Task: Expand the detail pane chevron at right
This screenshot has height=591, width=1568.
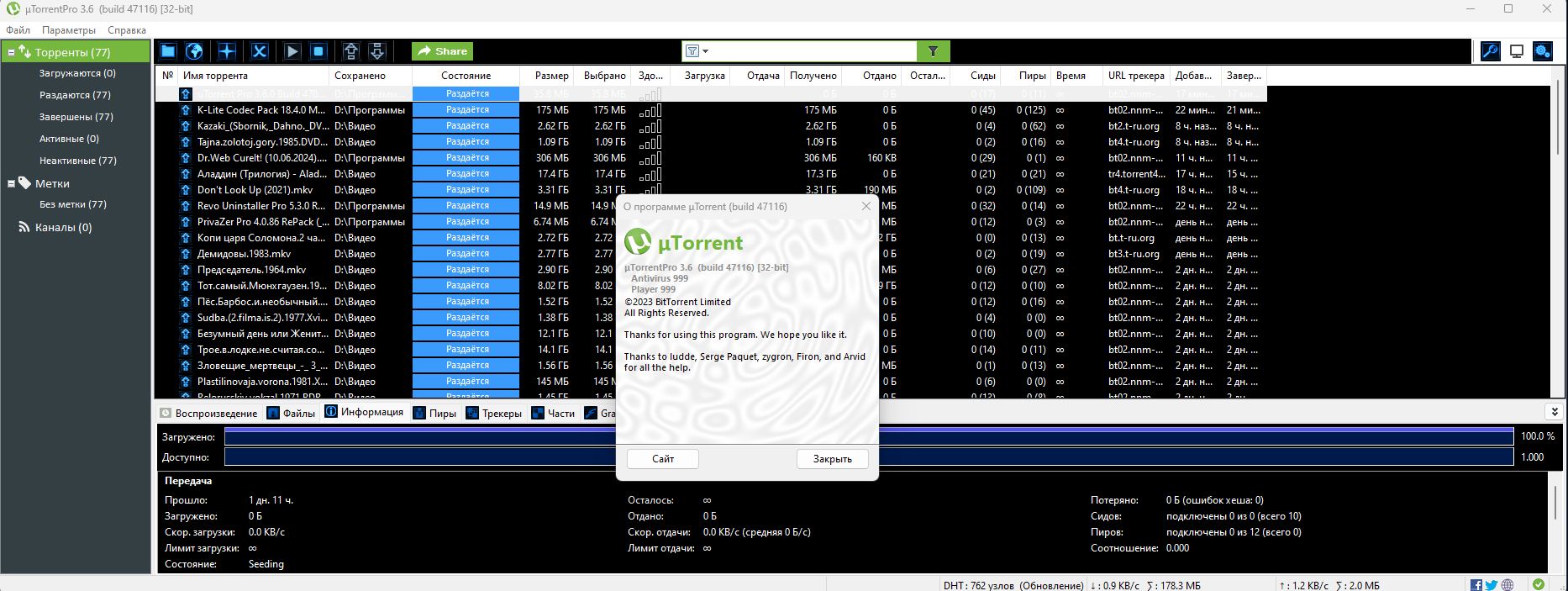Action: point(1555,412)
